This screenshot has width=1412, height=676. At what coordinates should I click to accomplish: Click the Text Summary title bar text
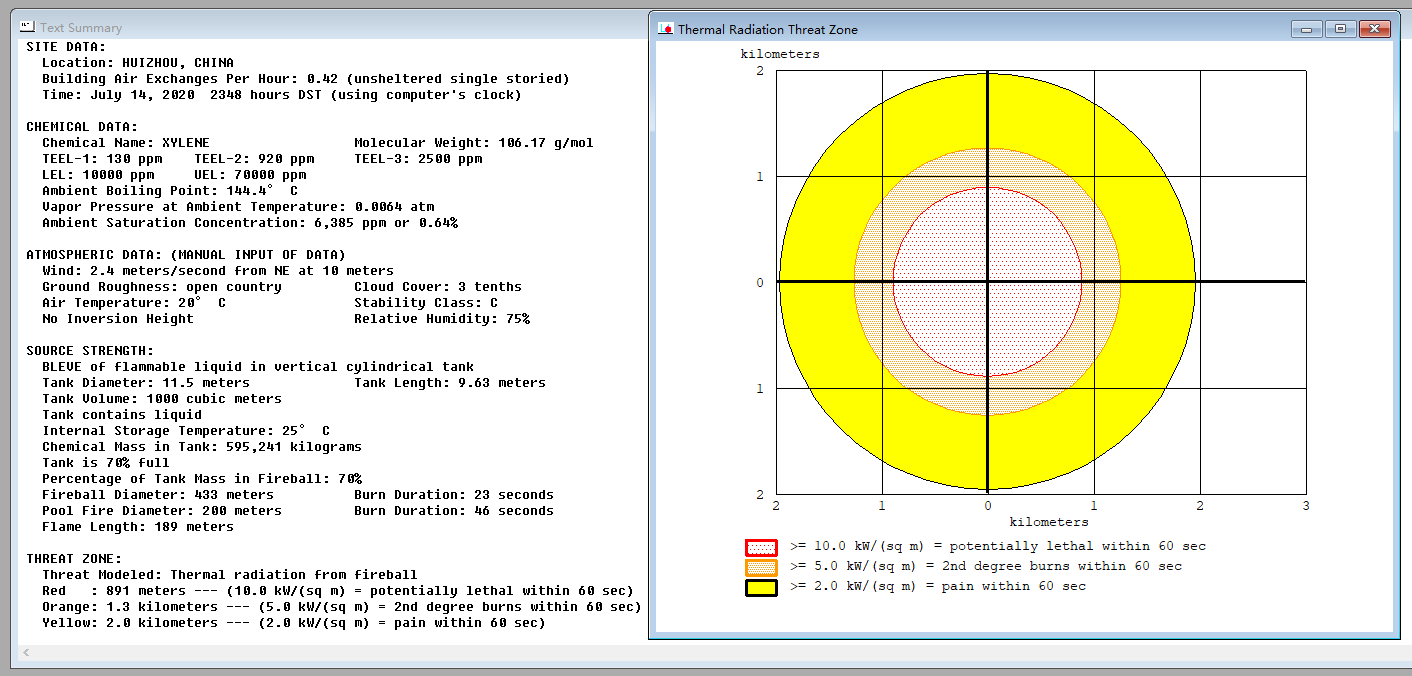point(81,28)
